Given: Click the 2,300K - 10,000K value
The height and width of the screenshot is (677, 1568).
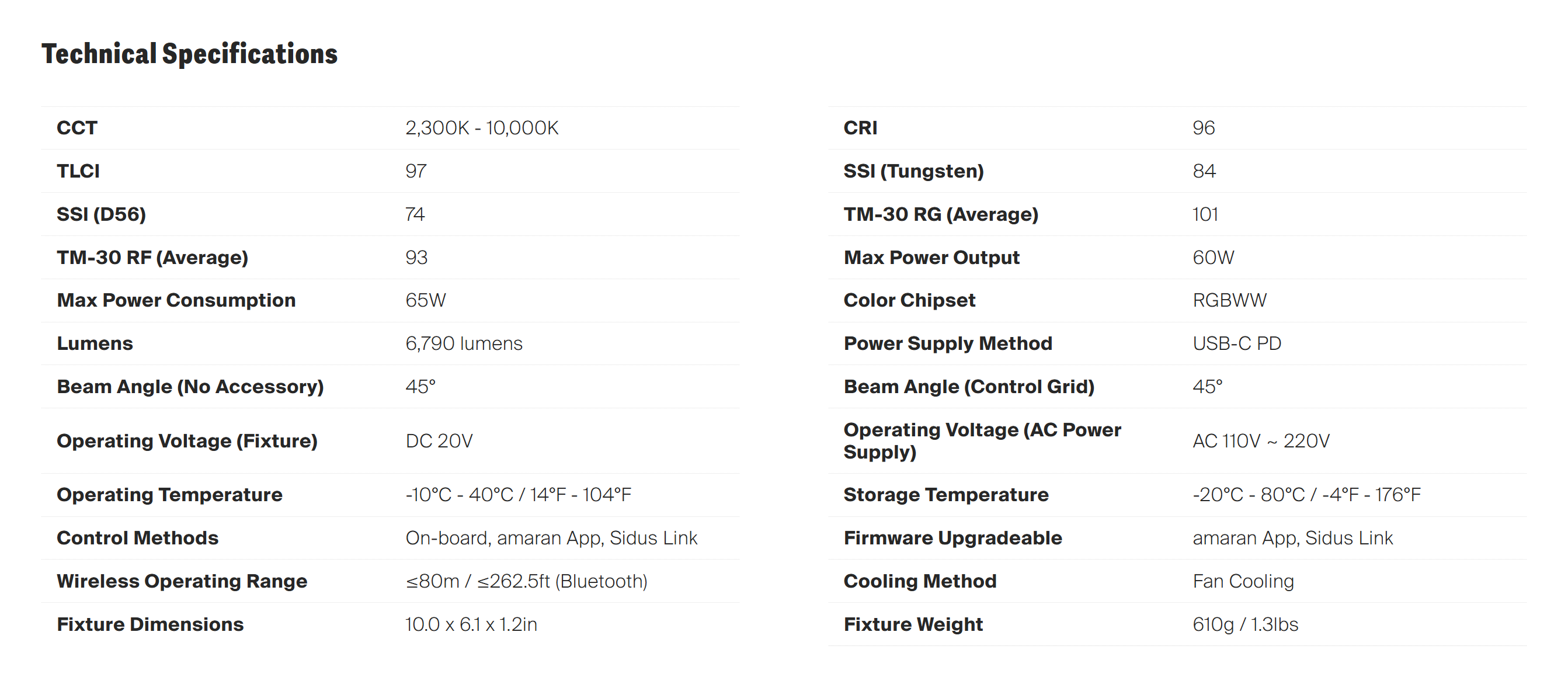Looking at the screenshot, I should tap(481, 128).
